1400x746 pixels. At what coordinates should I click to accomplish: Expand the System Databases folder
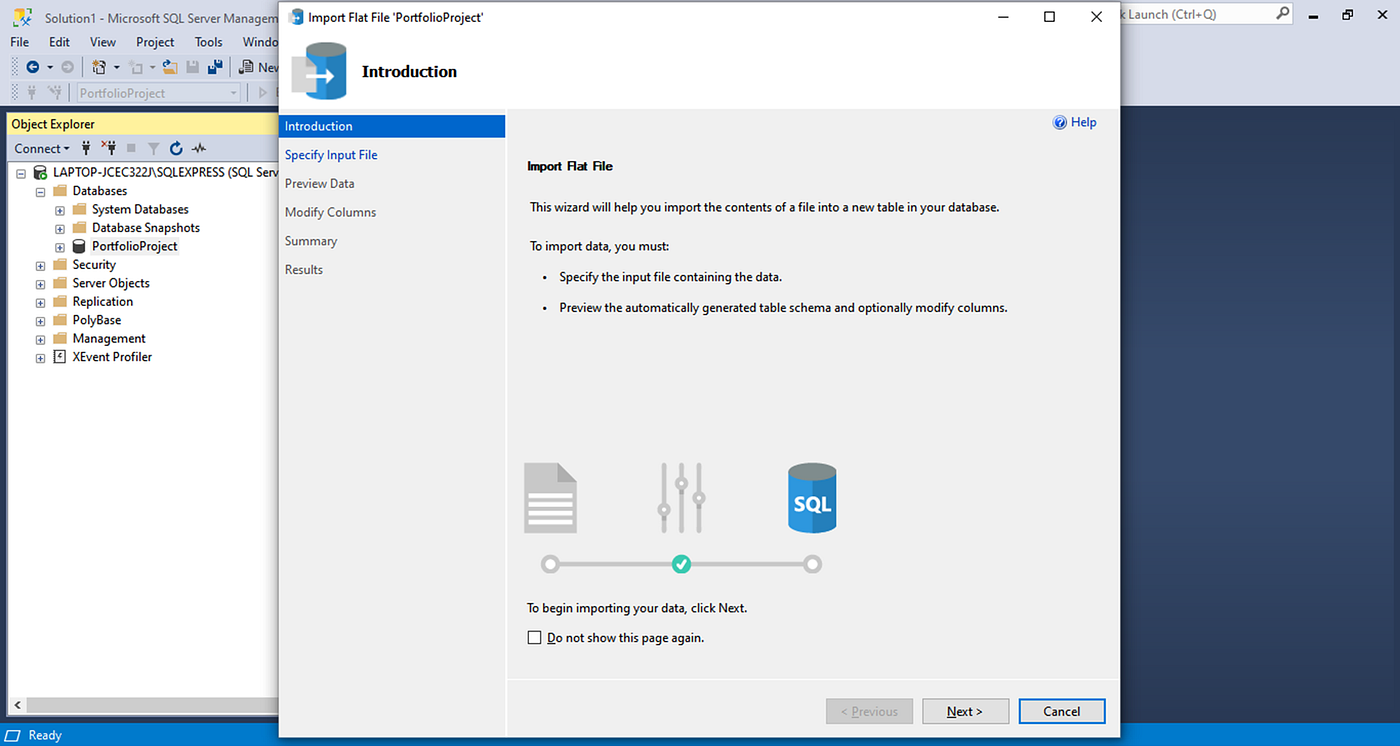coord(60,210)
